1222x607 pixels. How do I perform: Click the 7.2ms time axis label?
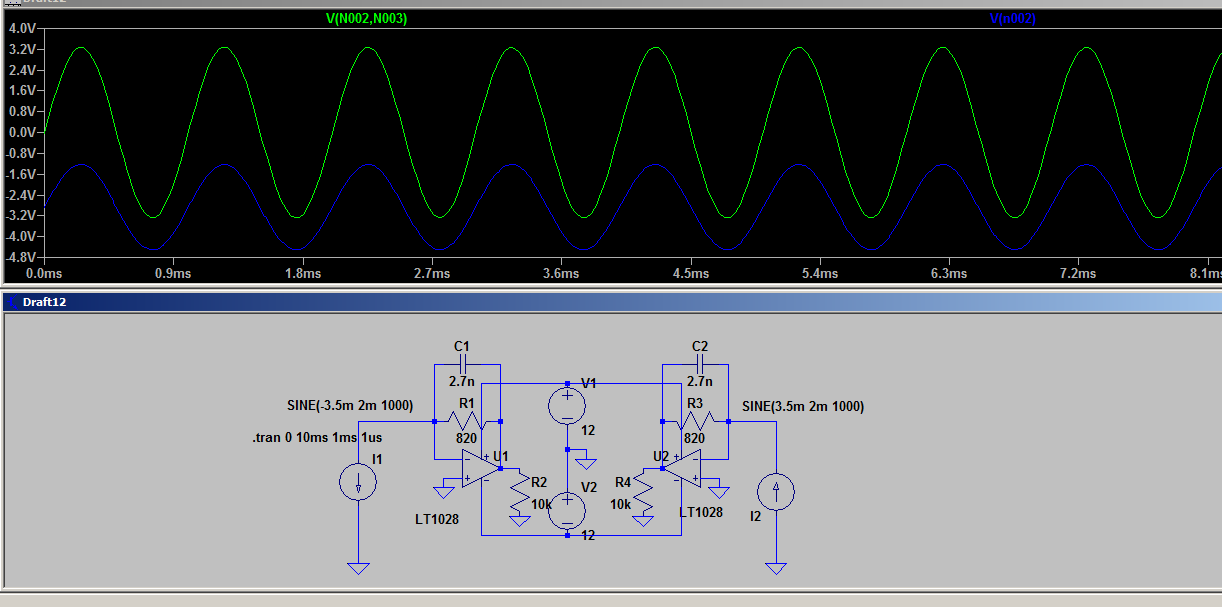1078,273
